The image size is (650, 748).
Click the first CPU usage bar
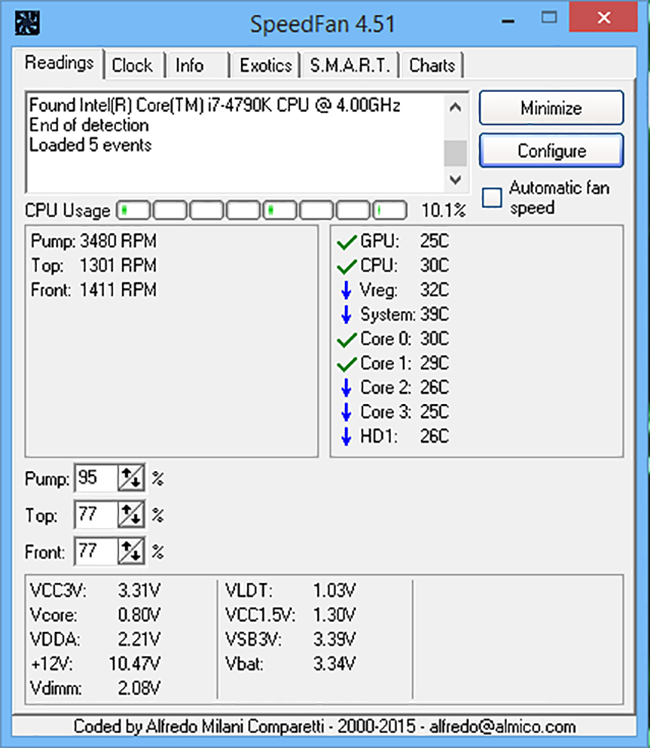134,210
